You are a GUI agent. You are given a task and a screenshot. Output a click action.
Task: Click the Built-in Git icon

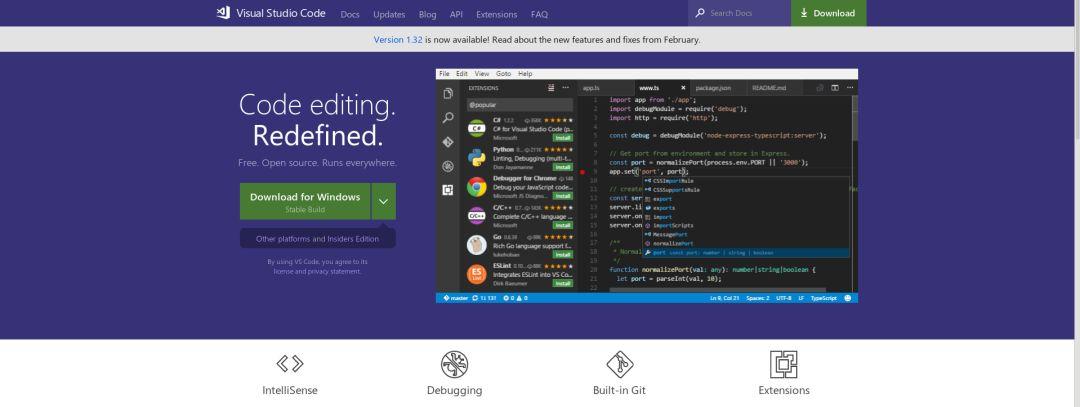coord(619,364)
